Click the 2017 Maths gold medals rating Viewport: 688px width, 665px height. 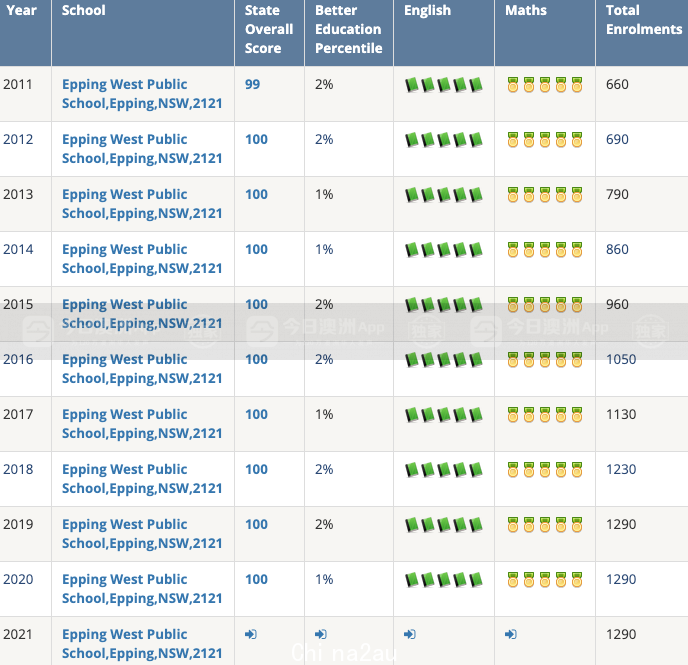tap(545, 415)
